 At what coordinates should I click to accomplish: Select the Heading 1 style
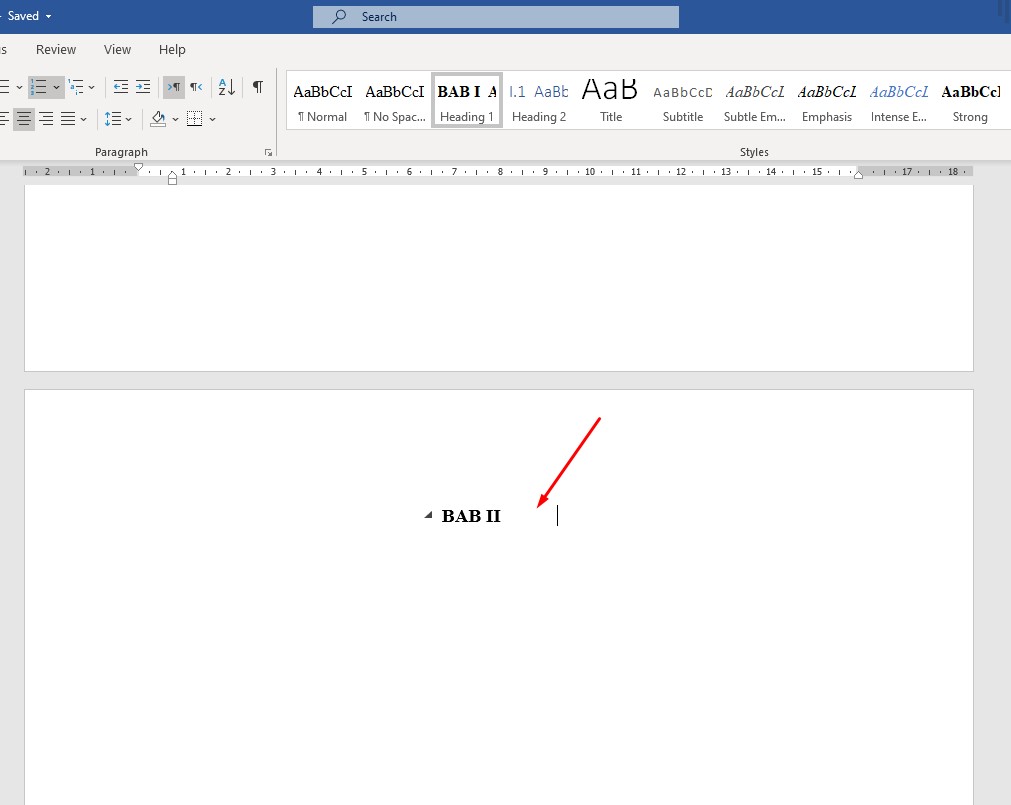[467, 101]
